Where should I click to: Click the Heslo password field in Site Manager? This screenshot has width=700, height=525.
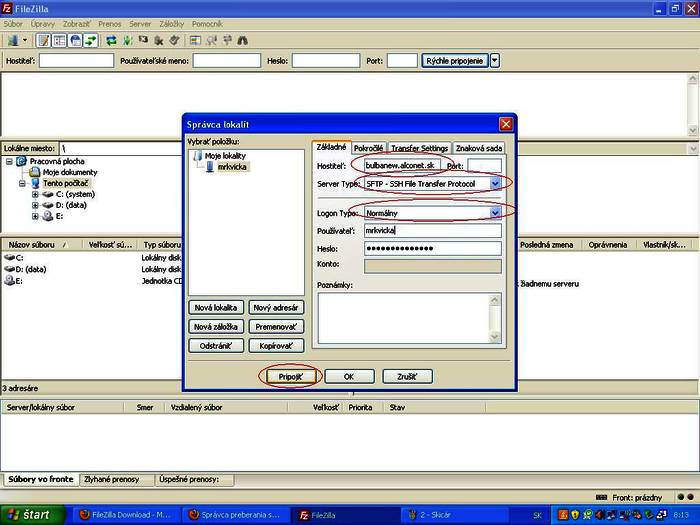point(432,248)
